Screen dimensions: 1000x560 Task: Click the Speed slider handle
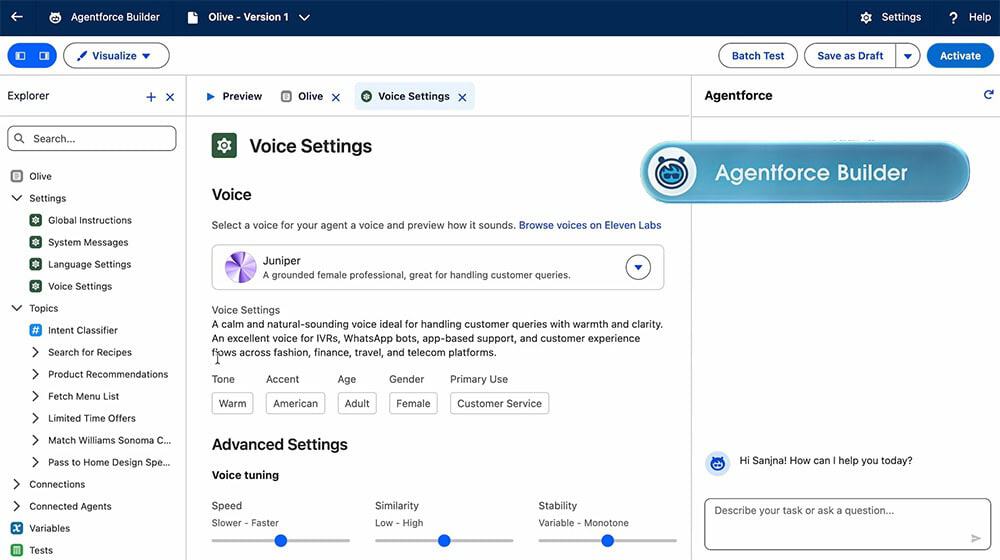pyautogui.click(x=281, y=541)
